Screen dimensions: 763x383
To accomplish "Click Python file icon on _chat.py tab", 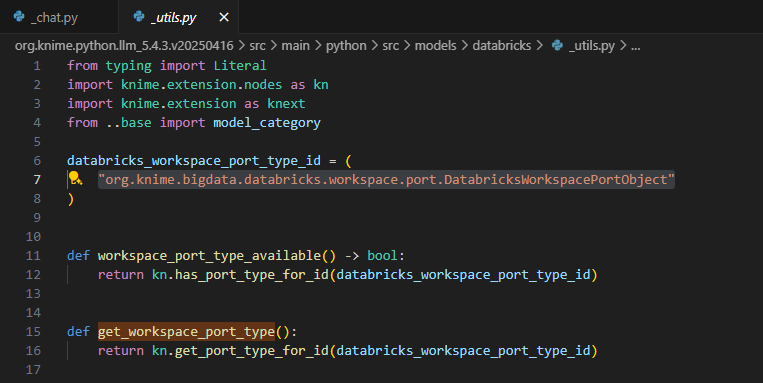I will point(19,17).
